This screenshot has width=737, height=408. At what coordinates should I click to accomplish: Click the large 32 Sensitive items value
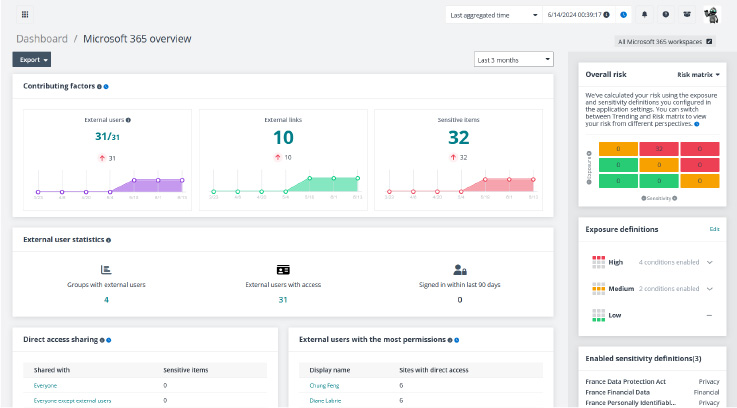[458, 137]
